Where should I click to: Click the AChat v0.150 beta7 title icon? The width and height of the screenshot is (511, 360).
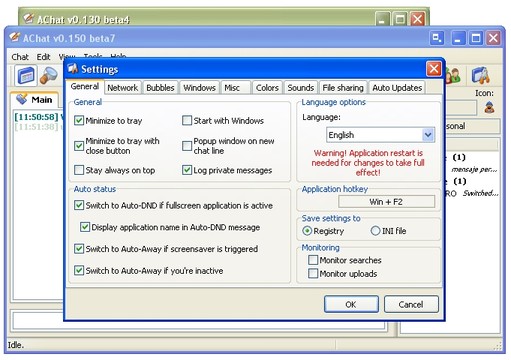click(x=14, y=37)
